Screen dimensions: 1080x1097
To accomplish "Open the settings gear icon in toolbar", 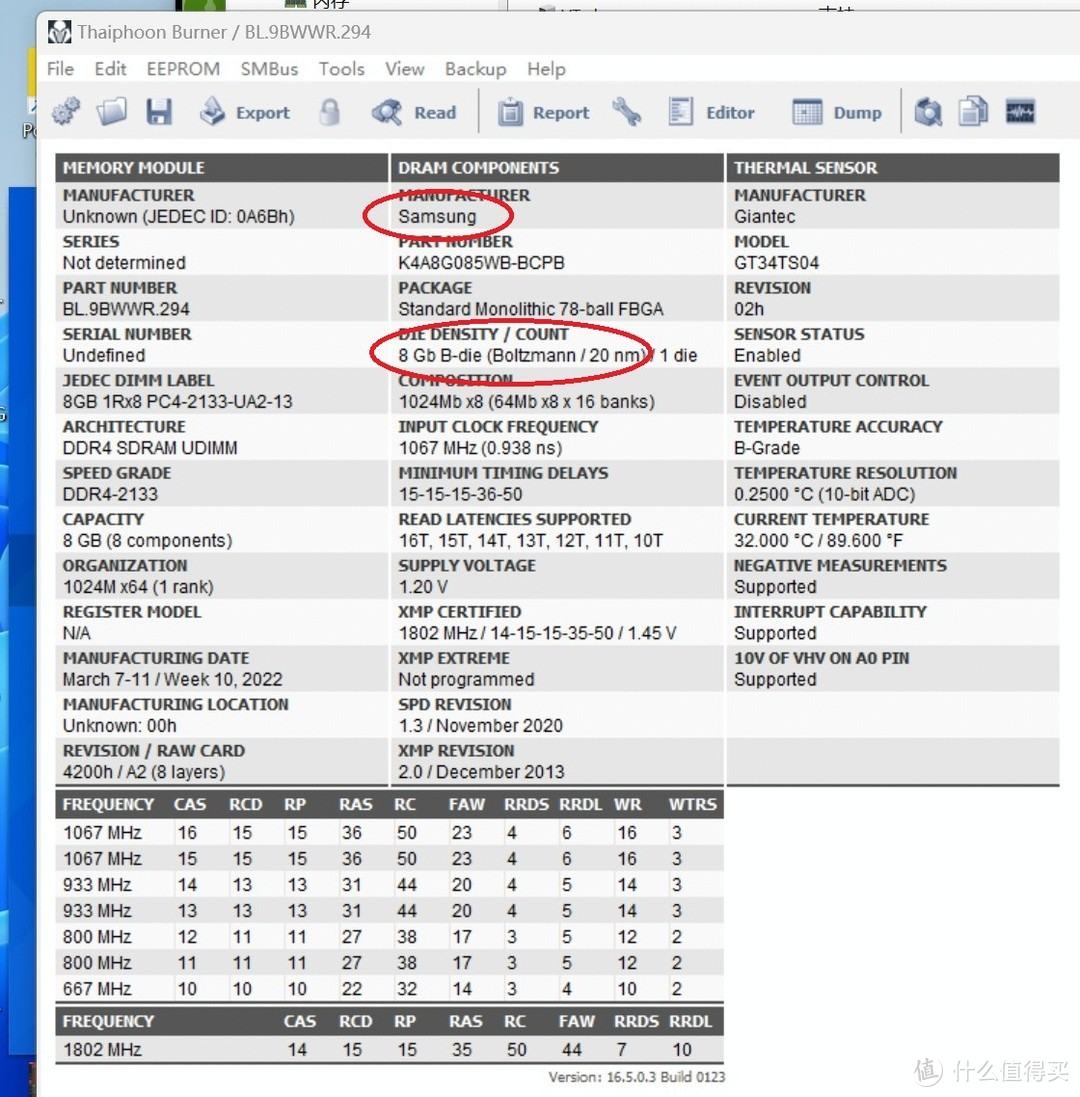I will pos(66,111).
